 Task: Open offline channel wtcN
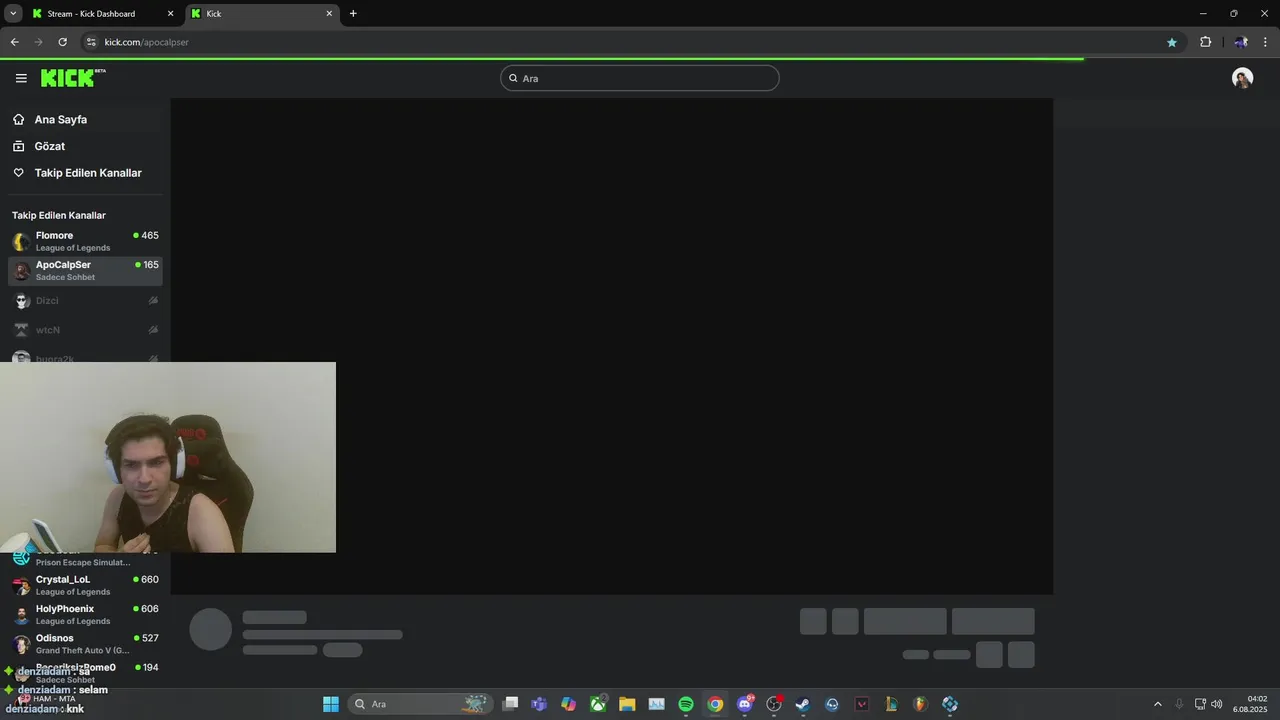[85, 329]
